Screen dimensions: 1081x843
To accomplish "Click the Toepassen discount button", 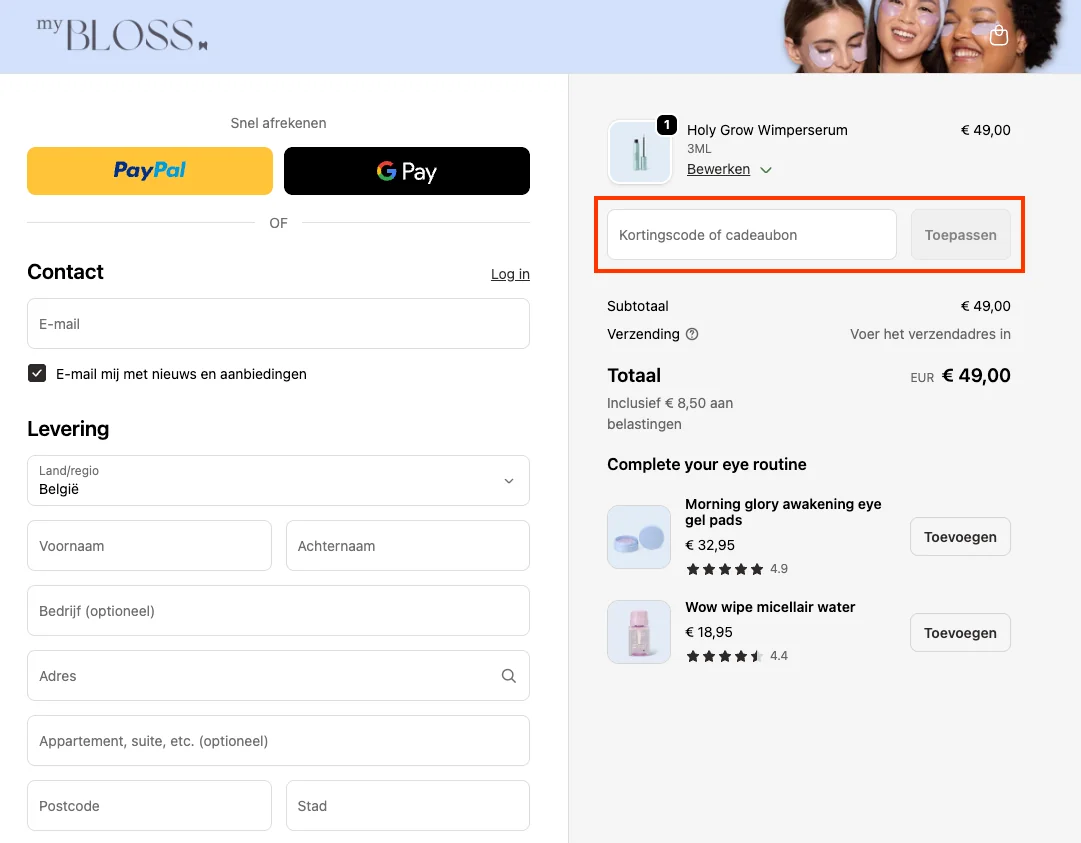I will [960, 235].
